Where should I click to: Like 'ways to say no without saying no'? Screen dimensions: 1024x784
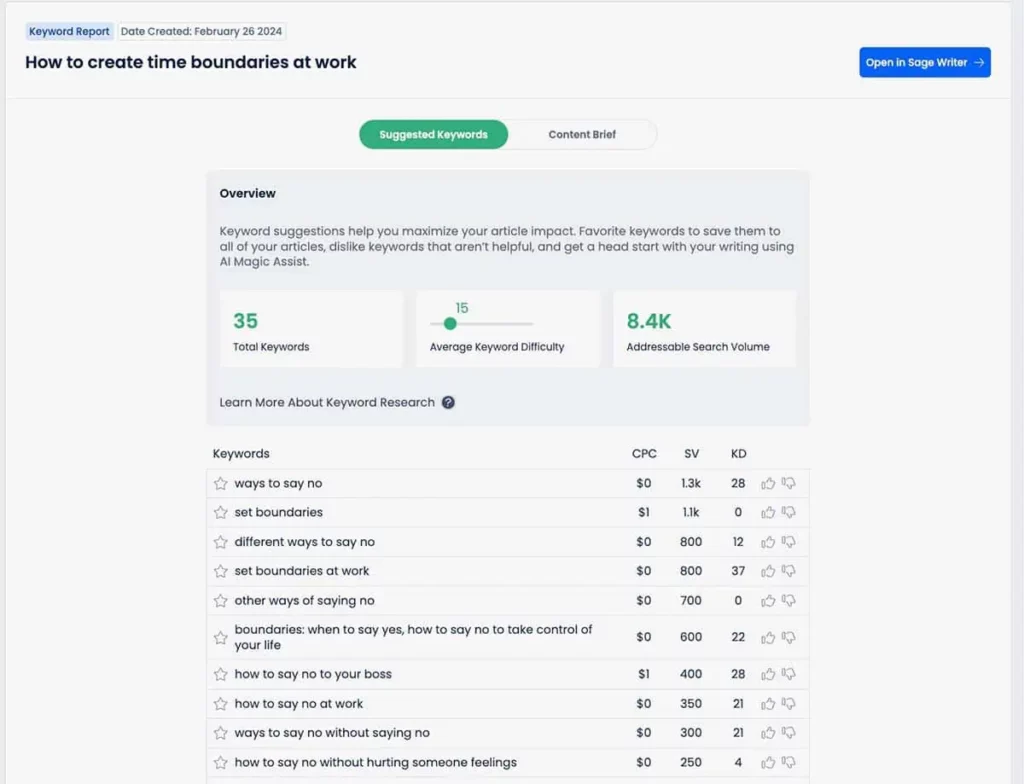pyautogui.click(x=768, y=733)
